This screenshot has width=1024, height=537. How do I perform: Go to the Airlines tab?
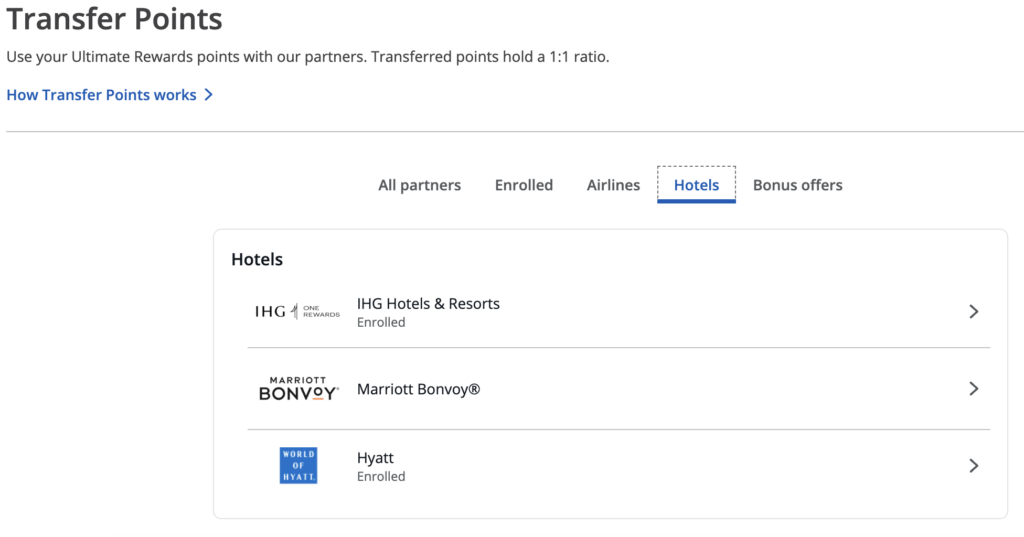613,185
